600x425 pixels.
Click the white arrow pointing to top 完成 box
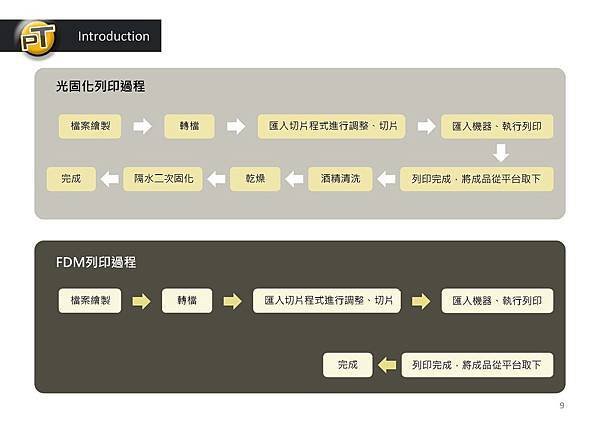click(x=109, y=179)
